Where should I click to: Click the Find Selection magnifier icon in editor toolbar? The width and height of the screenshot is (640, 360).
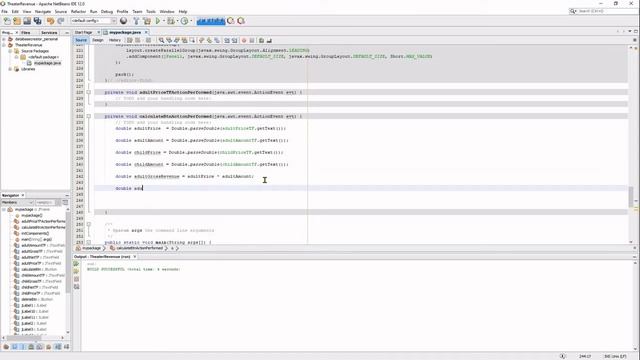162,40
